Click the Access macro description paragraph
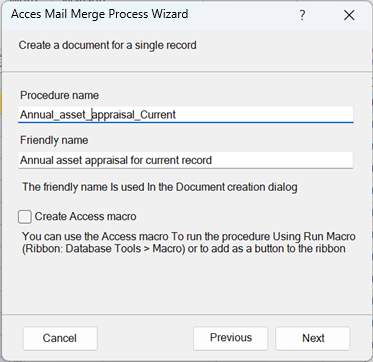 point(189,243)
